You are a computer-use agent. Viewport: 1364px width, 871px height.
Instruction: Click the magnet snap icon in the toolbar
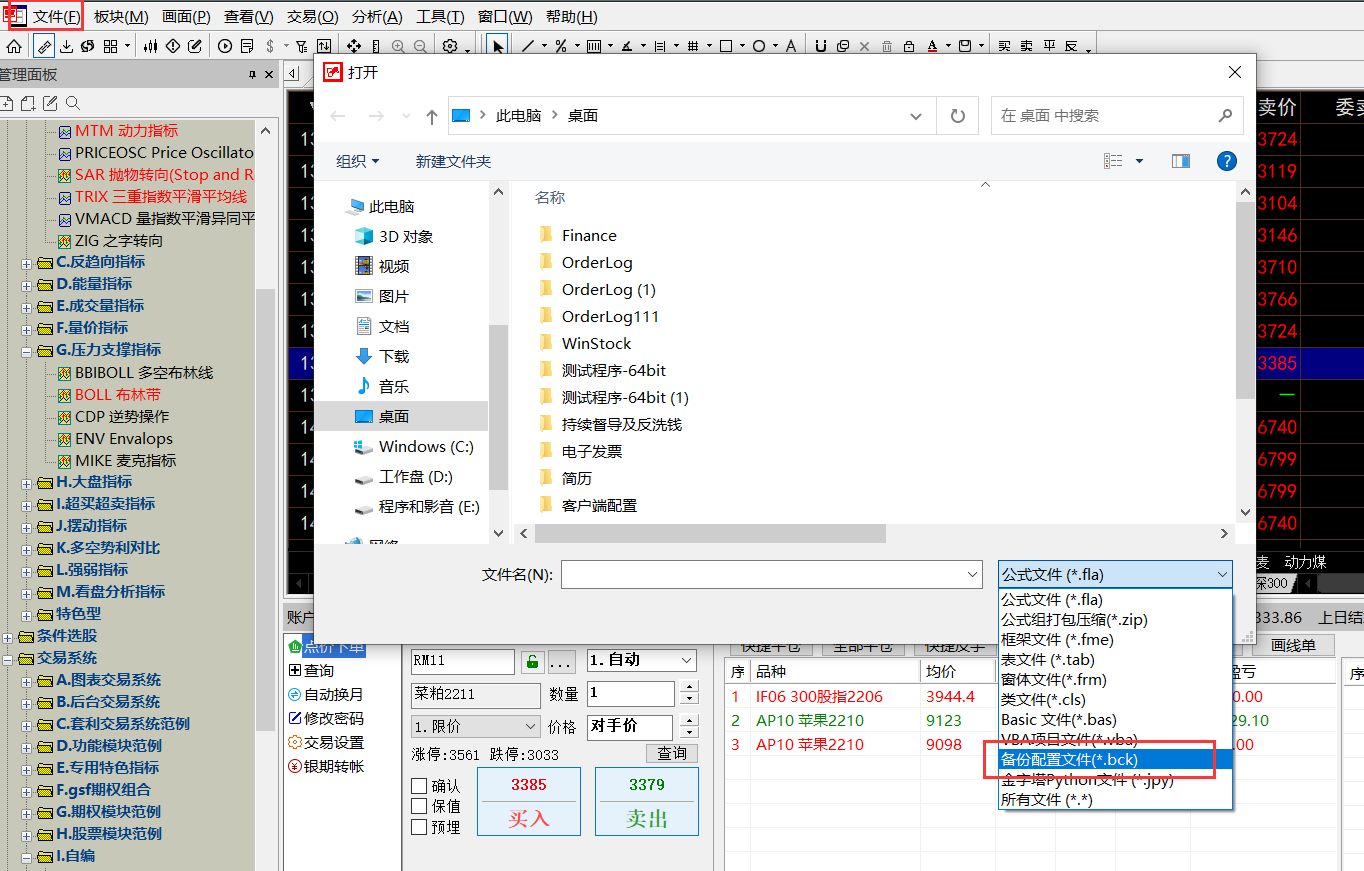[x=820, y=46]
